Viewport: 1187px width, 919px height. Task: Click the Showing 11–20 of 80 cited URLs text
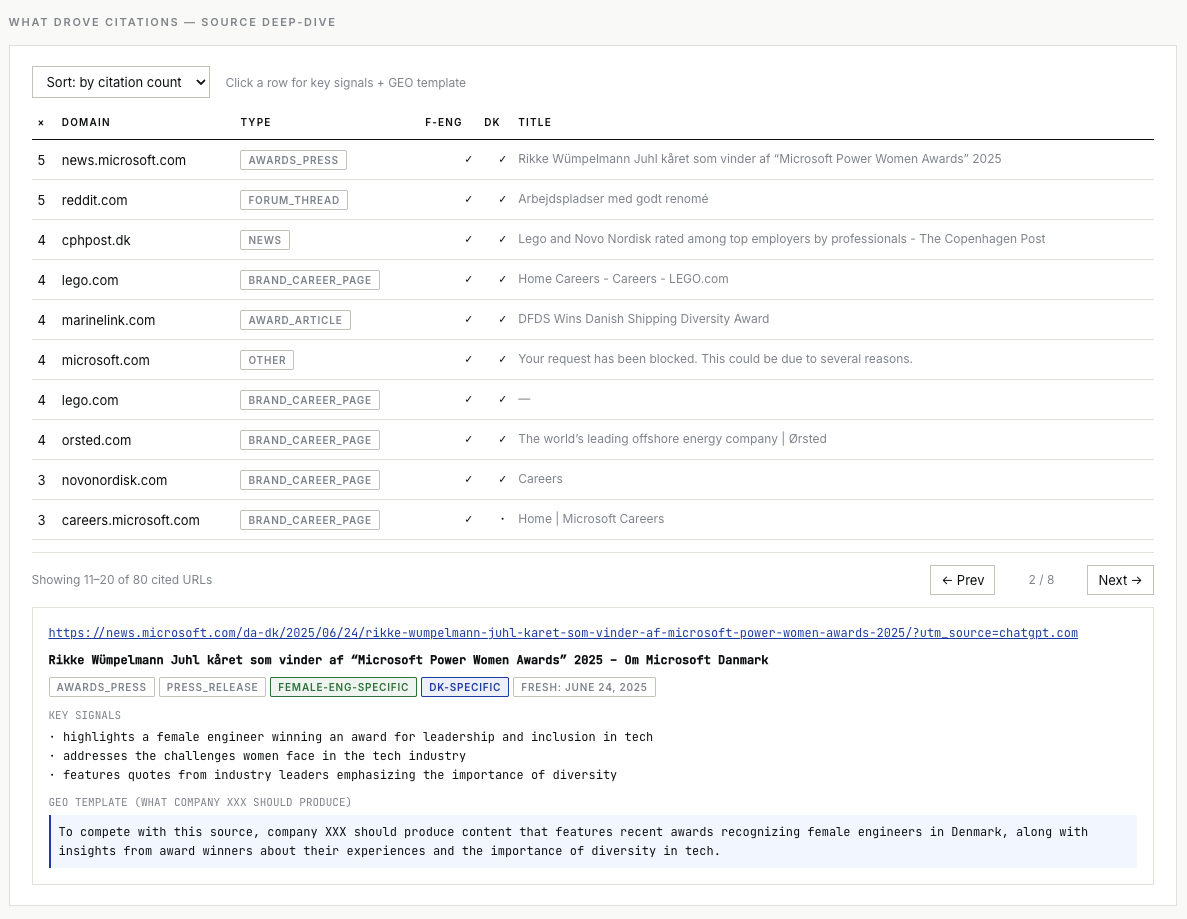(122, 580)
